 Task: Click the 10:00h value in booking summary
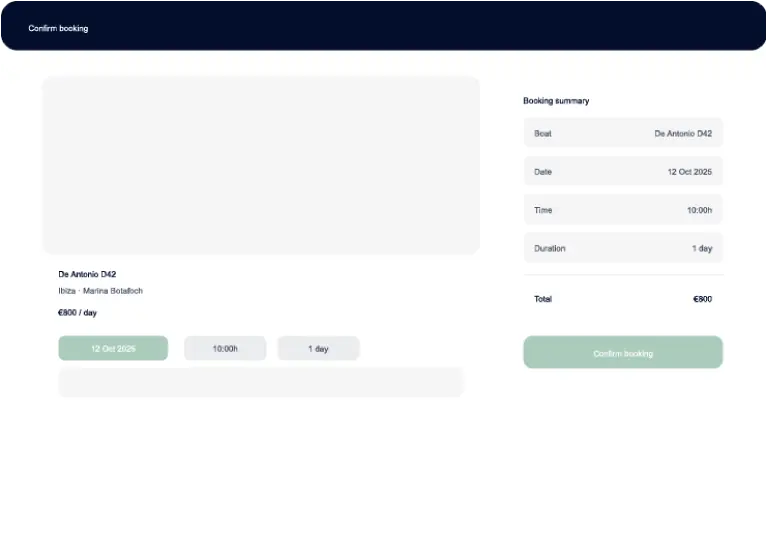[x=699, y=210]
